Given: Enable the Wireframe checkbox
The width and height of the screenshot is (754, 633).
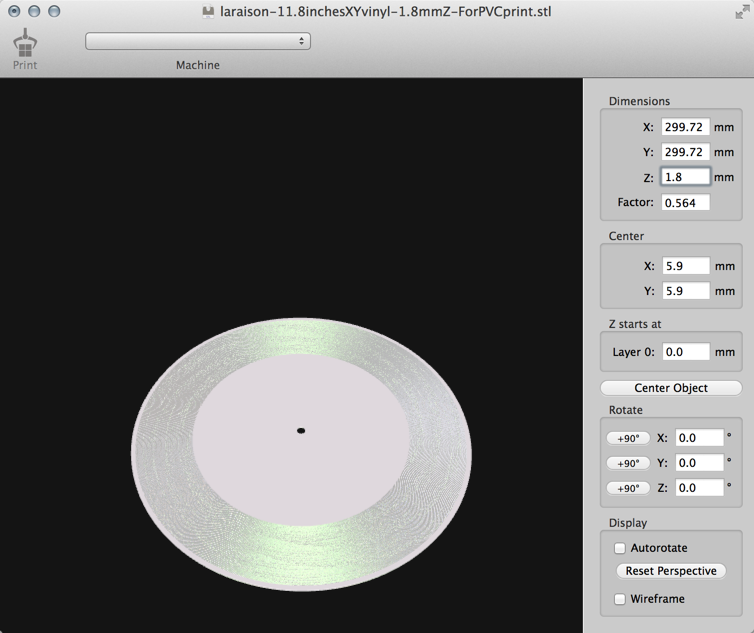Looking at the screenshot, I should (620, 599).
